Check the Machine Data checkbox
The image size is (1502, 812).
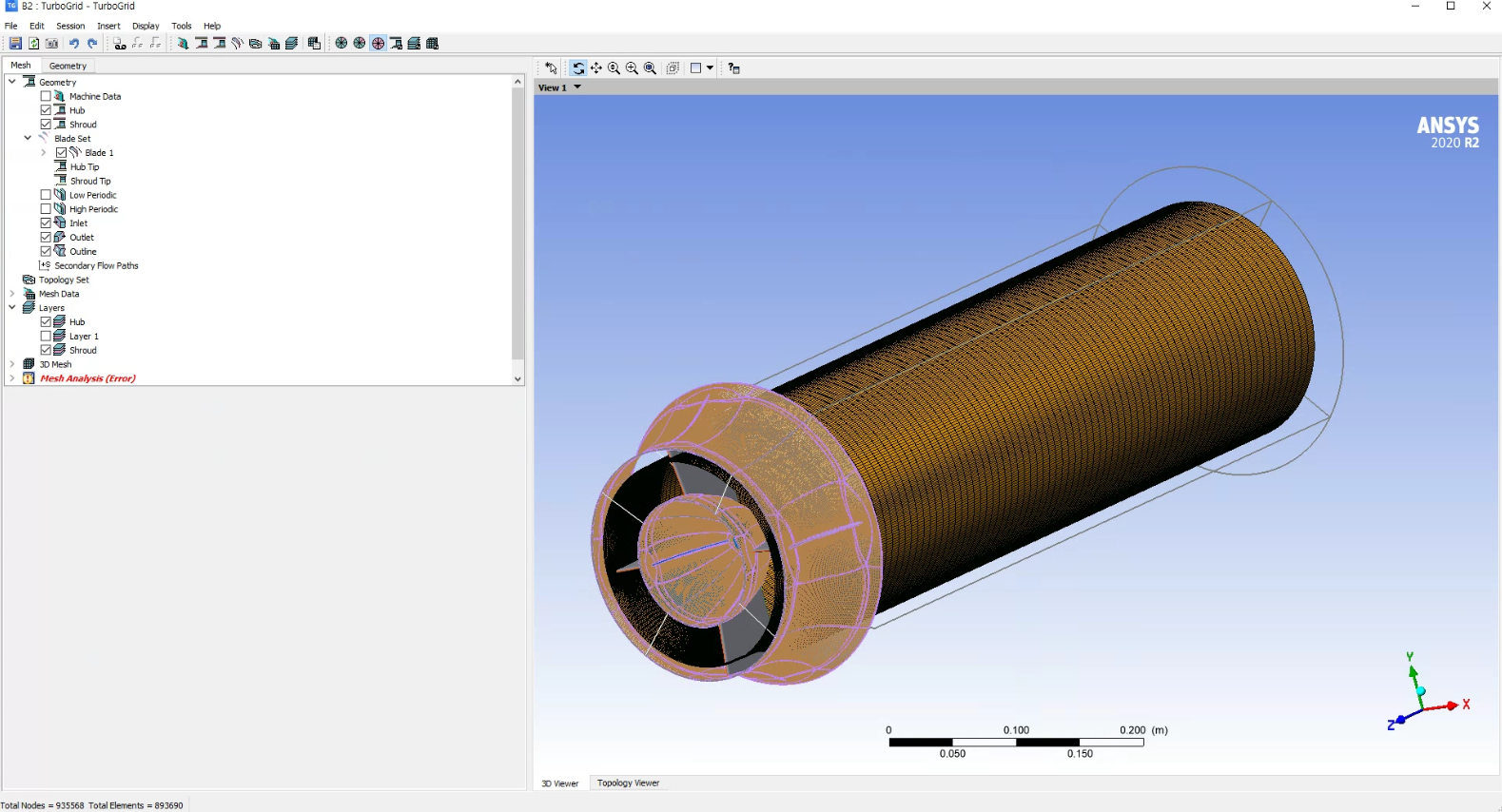[46, 96]
